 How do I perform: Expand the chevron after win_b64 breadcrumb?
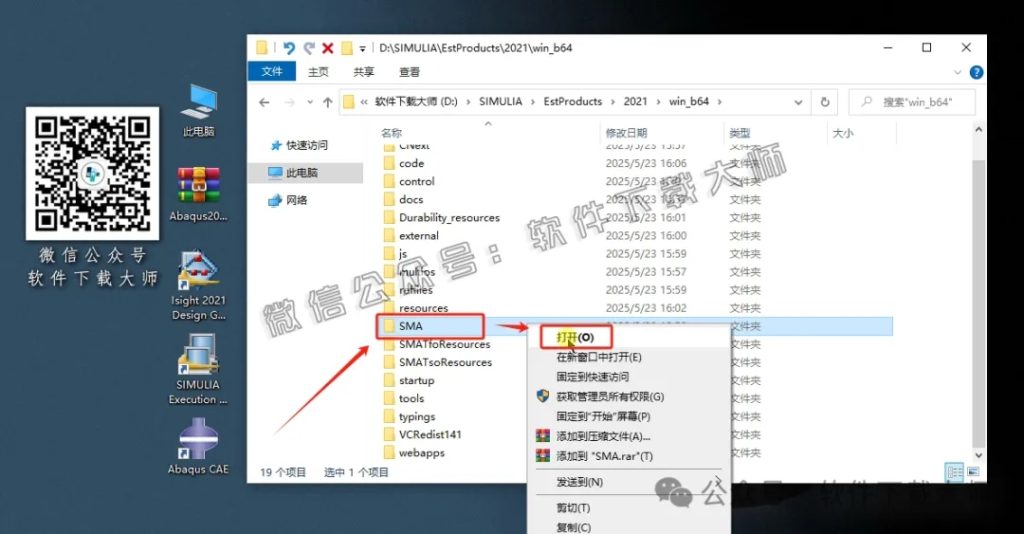720,102
